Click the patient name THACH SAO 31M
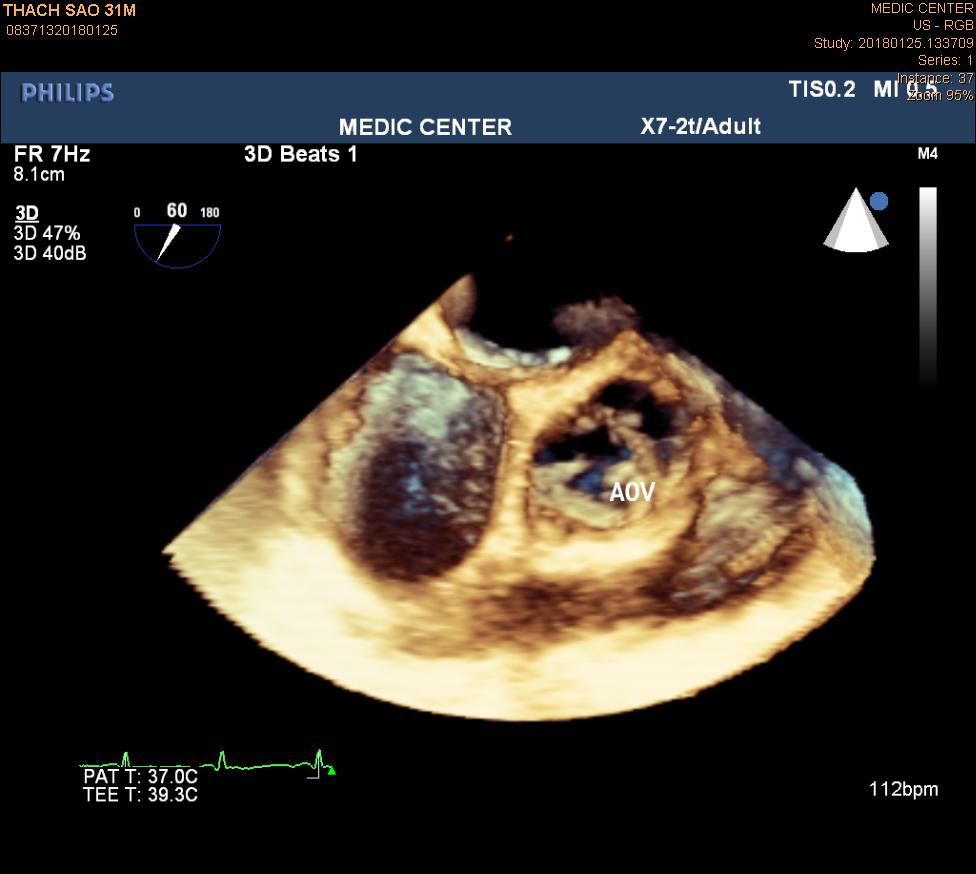The image size is (976, 874). 69,10
